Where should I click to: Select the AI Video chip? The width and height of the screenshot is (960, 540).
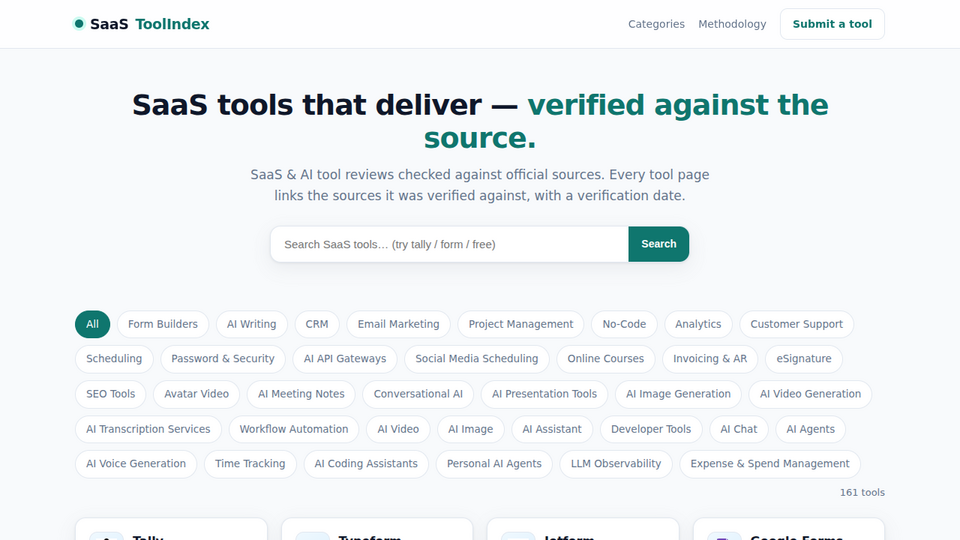399,429
